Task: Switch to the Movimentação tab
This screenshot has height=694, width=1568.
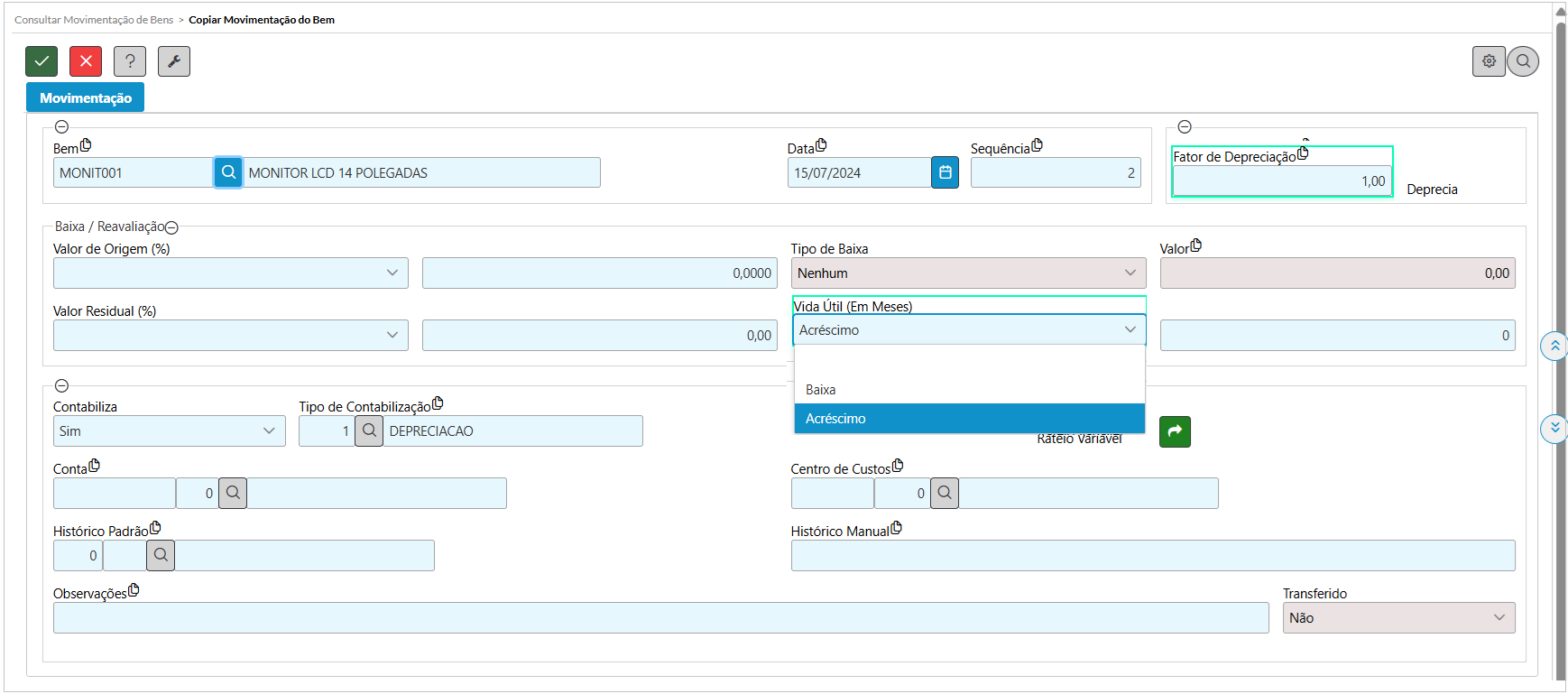Action: point(86,97)
